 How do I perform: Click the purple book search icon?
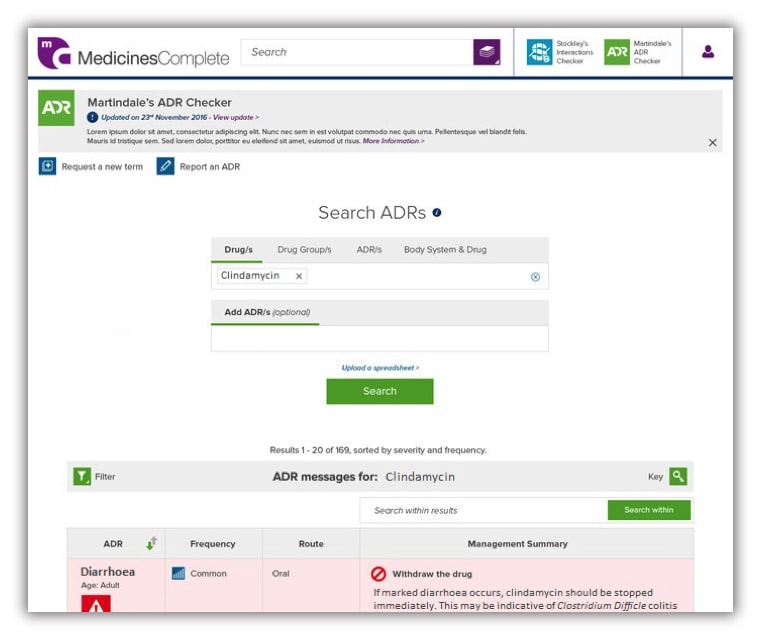click(x=486, y=53)
